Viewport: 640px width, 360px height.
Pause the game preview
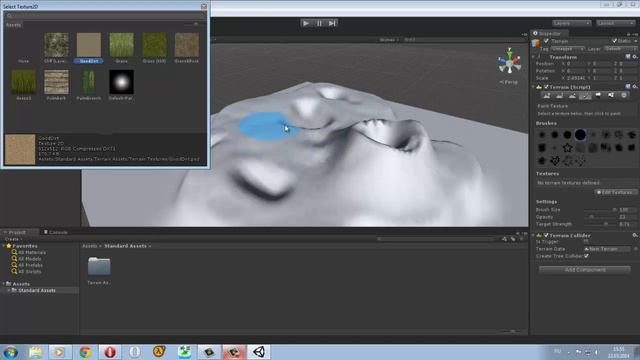pyautogui.click(x=319, y=23)
